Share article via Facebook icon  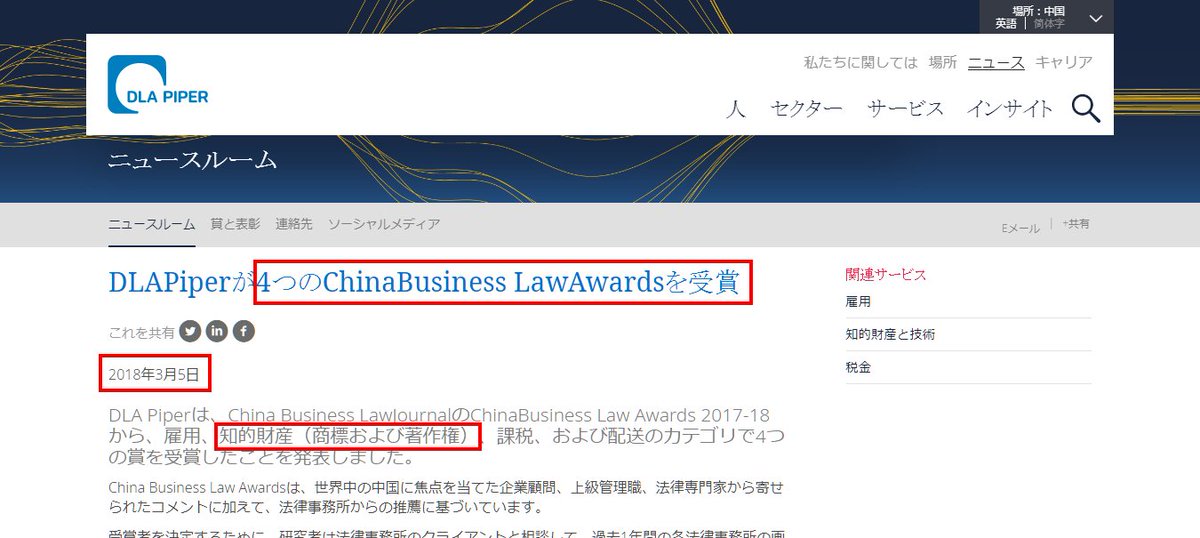tap(244, 331)
